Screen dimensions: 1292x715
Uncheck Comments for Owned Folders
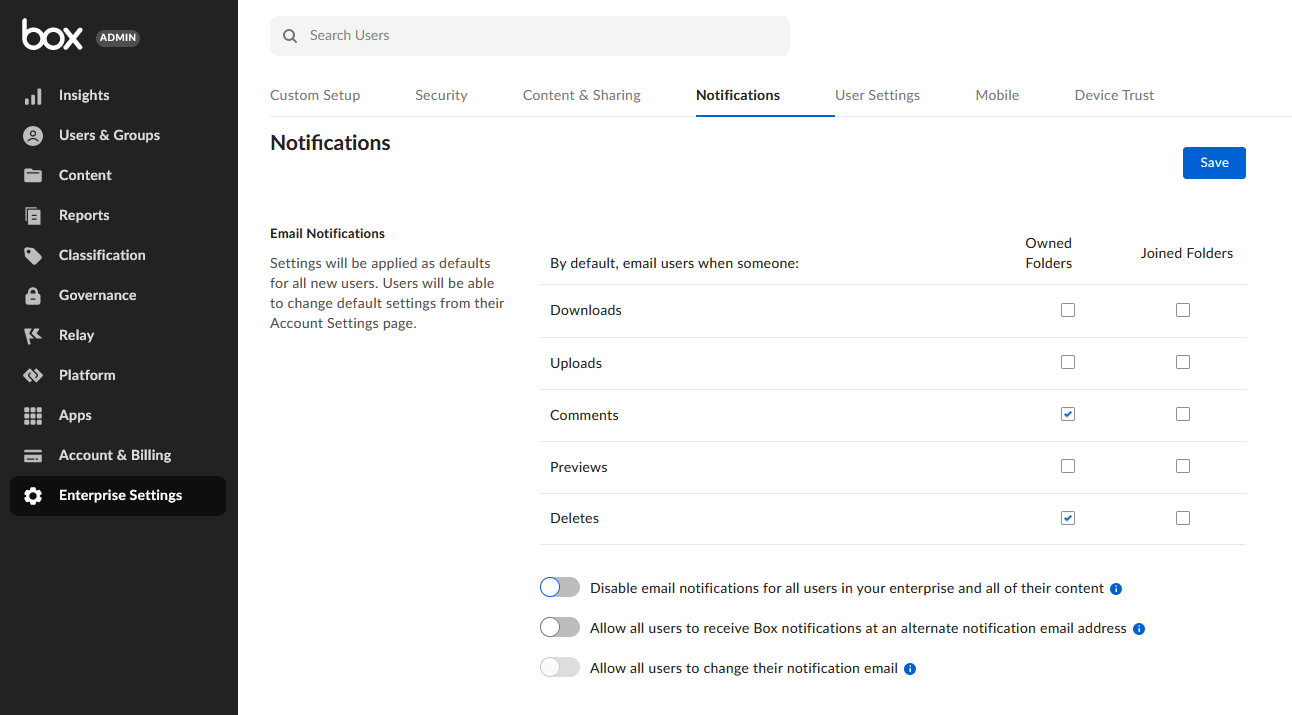tap(1068, 413)
